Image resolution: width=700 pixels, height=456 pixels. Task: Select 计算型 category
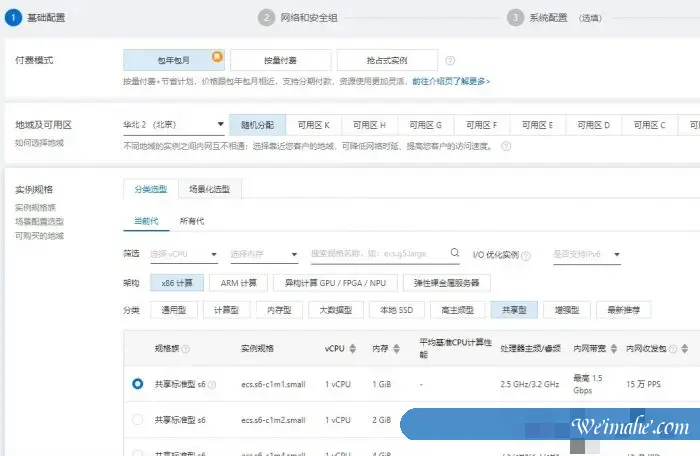click(226, 310)
